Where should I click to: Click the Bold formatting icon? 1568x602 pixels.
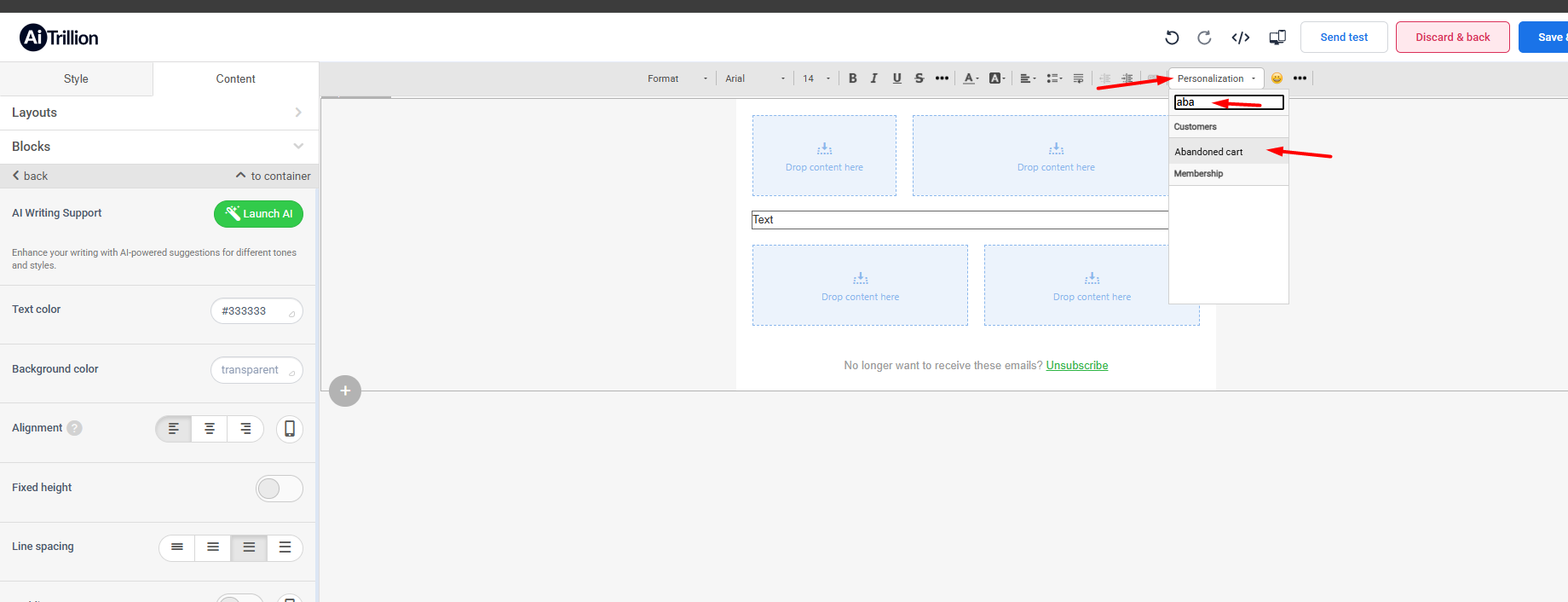pyautogui.click(x=852, y=78)
